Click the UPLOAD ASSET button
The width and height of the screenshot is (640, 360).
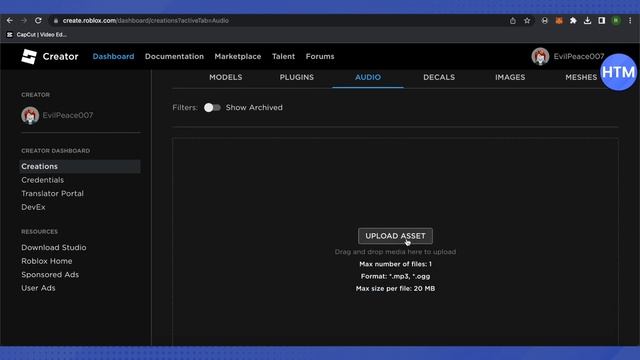point(395,236)
